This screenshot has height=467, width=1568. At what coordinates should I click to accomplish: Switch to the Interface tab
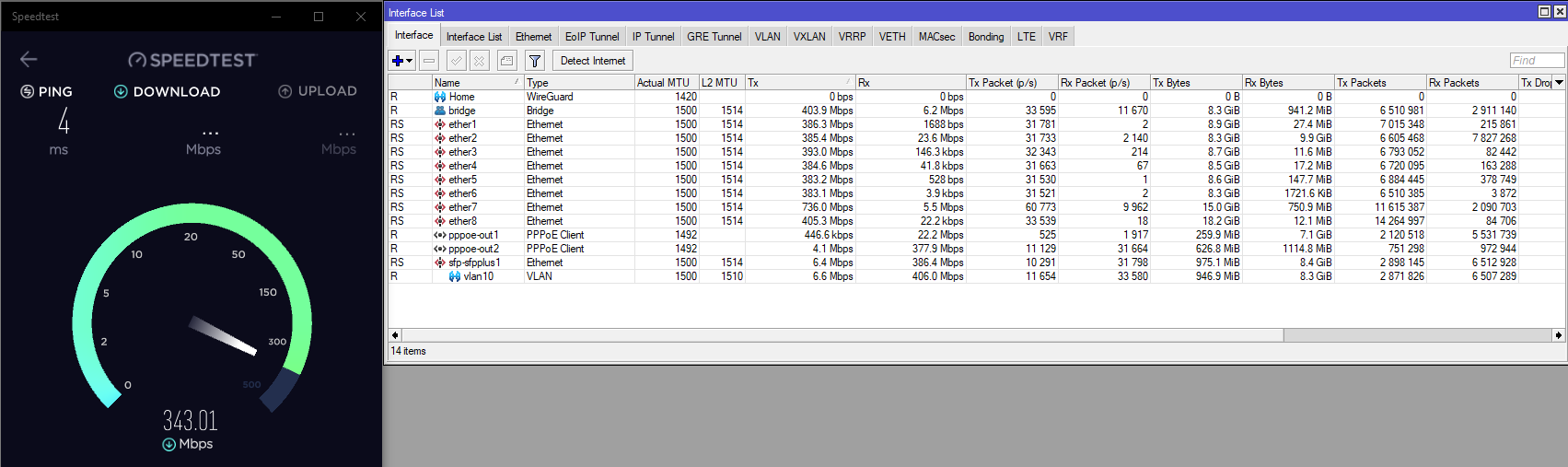point(414,35)
